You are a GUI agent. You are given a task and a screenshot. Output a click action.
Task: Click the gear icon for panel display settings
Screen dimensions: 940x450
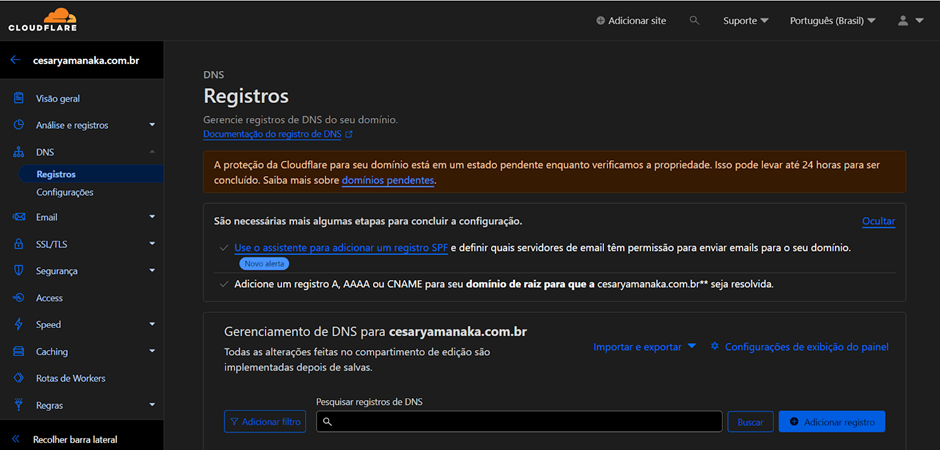[715, 346]
